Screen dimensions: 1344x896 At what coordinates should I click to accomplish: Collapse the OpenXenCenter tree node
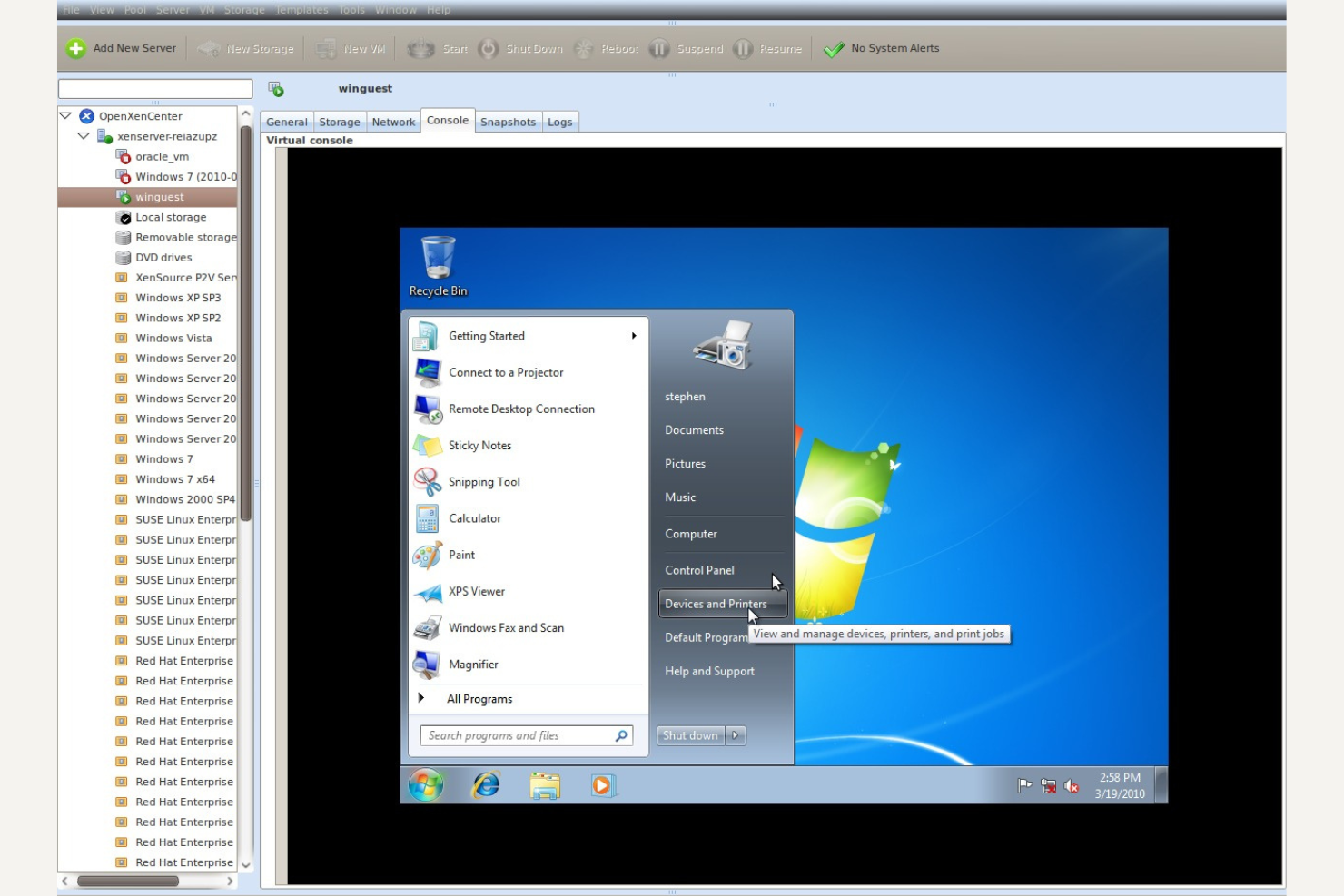coord(64,115)
